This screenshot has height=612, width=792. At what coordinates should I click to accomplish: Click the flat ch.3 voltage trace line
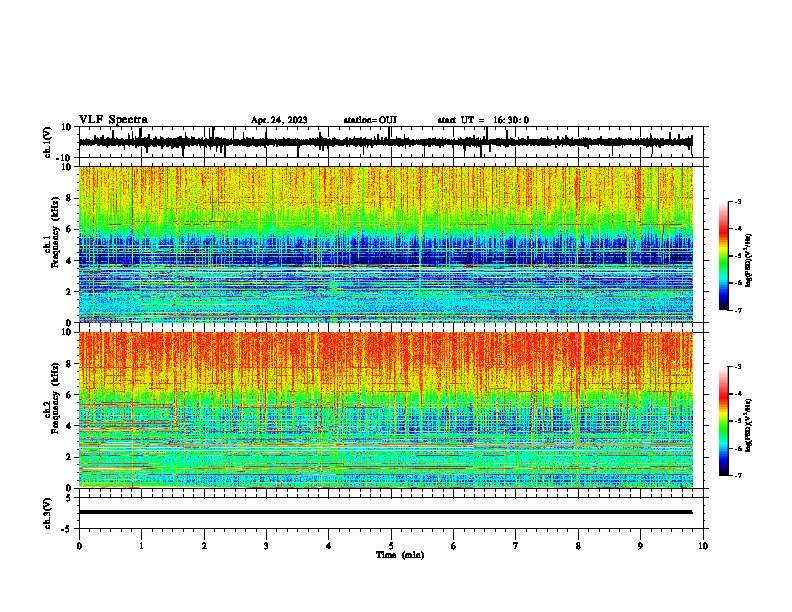[385, 512]
